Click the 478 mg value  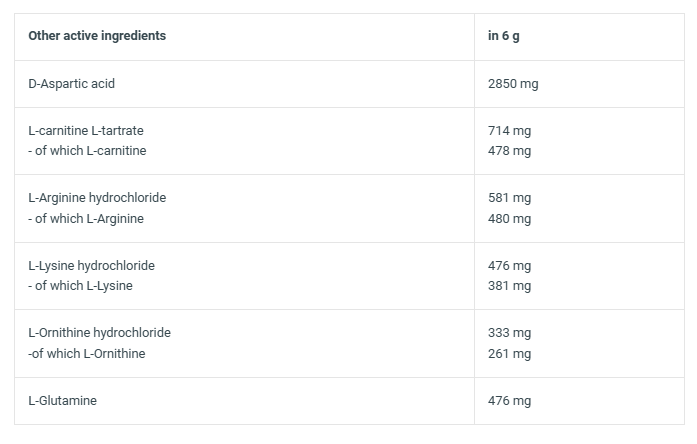[509, 151]
